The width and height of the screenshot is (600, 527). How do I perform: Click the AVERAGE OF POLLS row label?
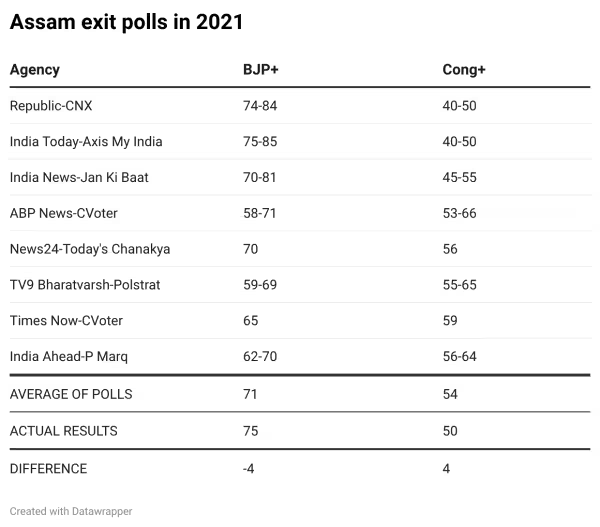71,394
